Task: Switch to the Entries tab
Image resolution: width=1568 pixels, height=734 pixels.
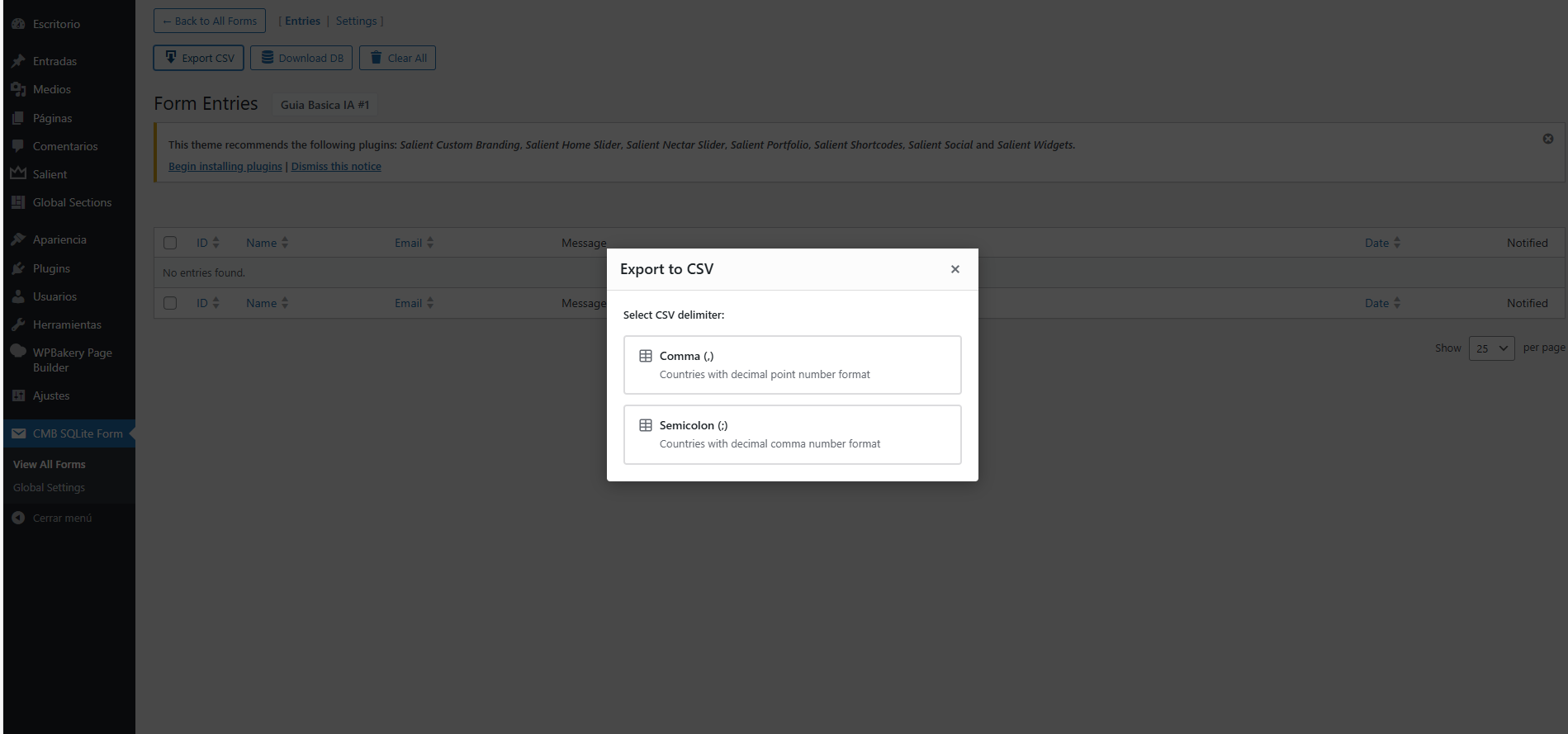Action: [302, 21]
